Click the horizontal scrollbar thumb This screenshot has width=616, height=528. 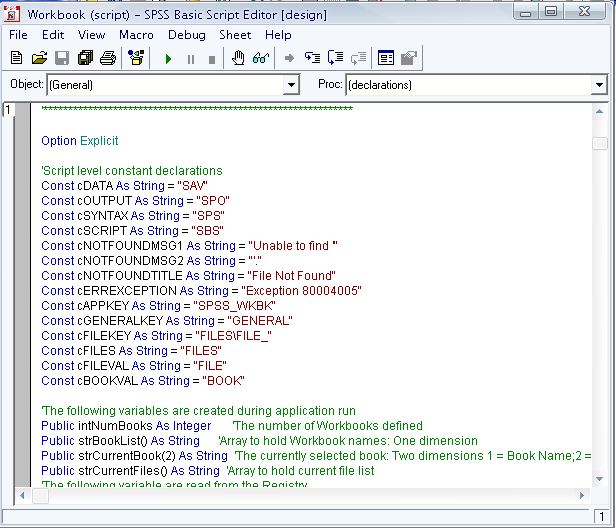click(x=40, y=496)
